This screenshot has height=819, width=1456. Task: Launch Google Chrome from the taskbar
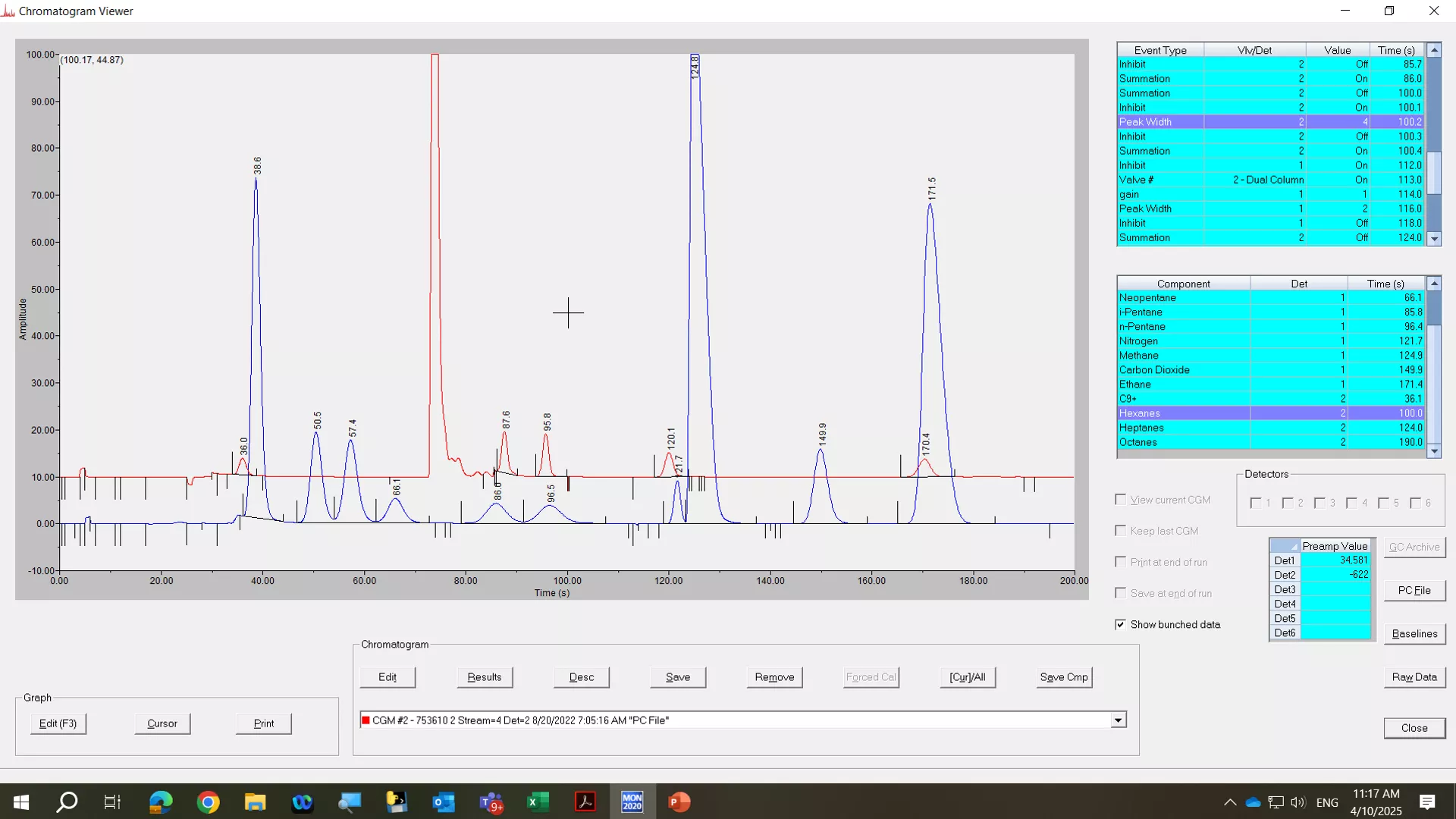[208, 802]
